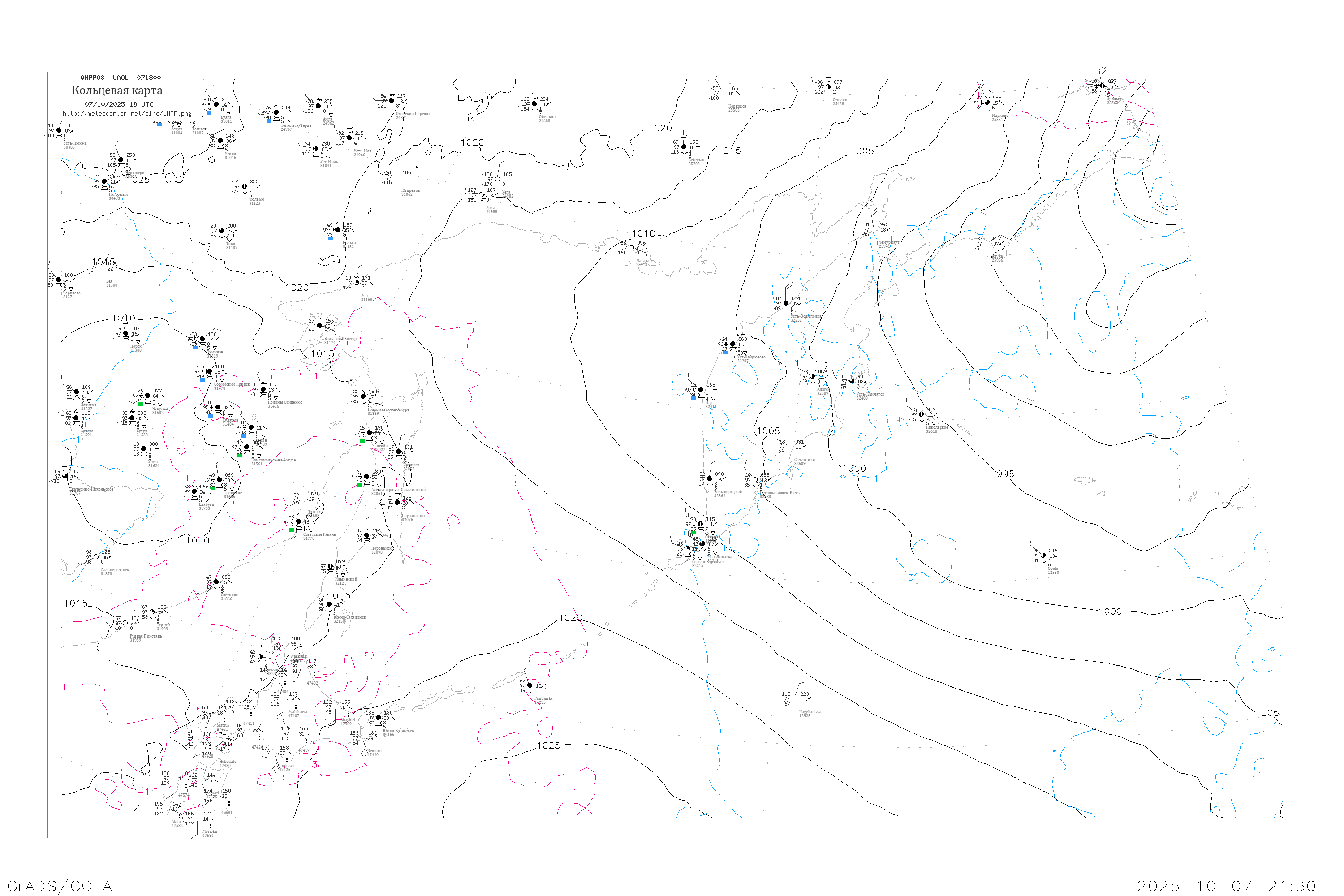Viewport: 1344px width, 896px height.
Task: Click the GrADS/COLA footer text
Action: point(60,886)
